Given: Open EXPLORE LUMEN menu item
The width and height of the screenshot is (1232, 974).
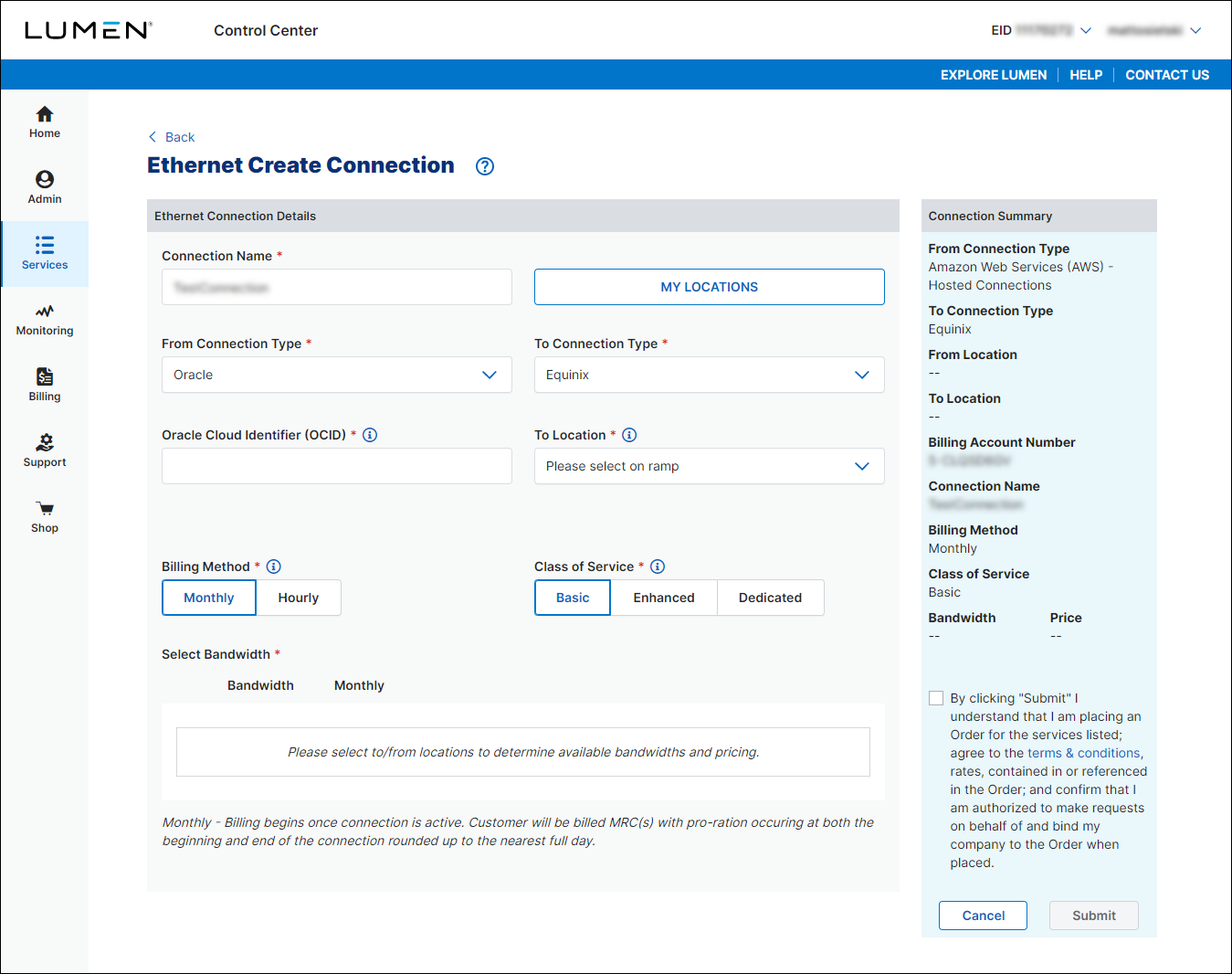Looking at the screenshot, I should (994, 75).
